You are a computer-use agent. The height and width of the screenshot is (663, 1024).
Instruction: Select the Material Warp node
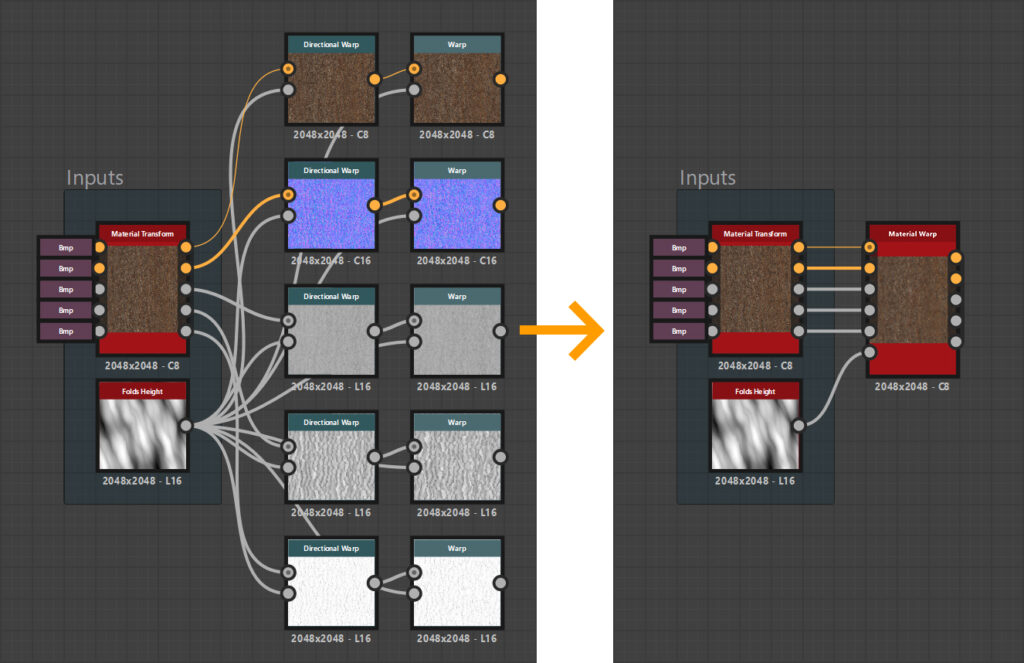(912, 299)
